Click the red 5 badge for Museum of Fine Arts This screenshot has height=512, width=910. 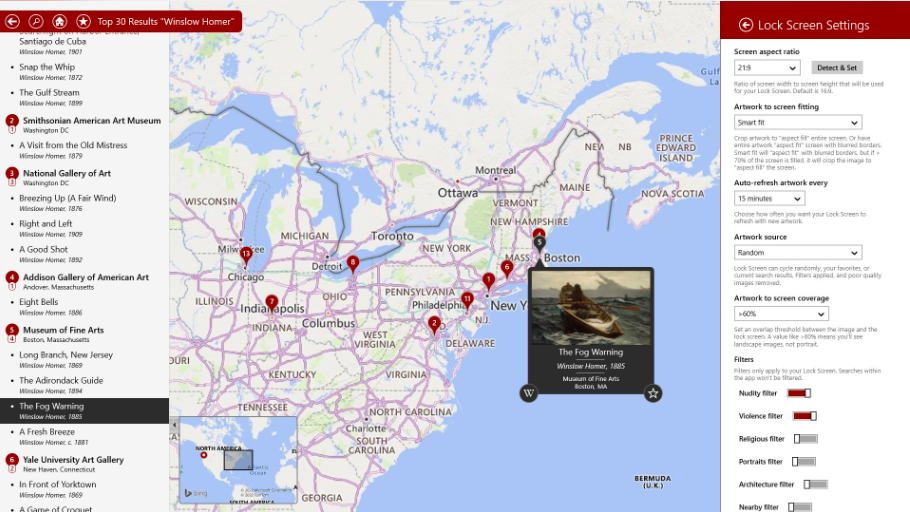[12, 330]
